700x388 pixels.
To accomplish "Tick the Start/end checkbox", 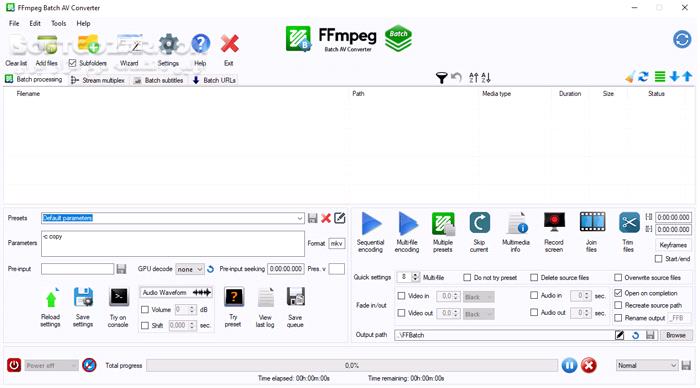I will [x=658, y=259].
